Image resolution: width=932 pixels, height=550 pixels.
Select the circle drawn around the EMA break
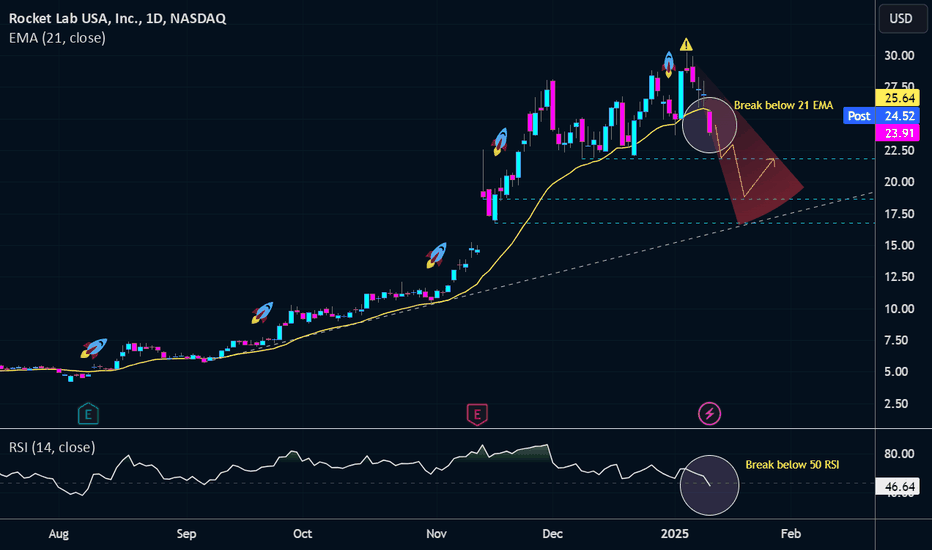coord(710,125)
